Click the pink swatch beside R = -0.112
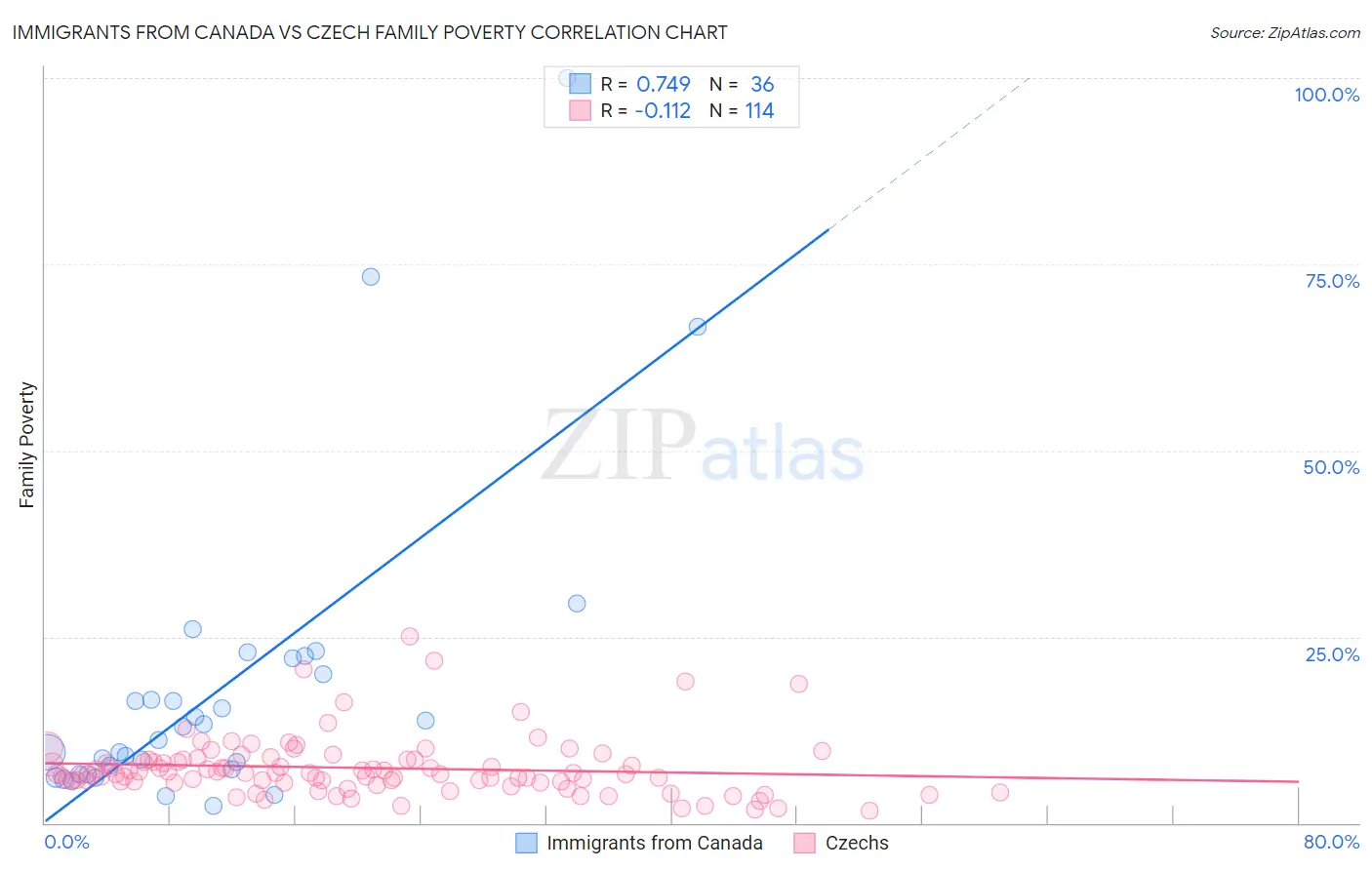 click(580, 110)
